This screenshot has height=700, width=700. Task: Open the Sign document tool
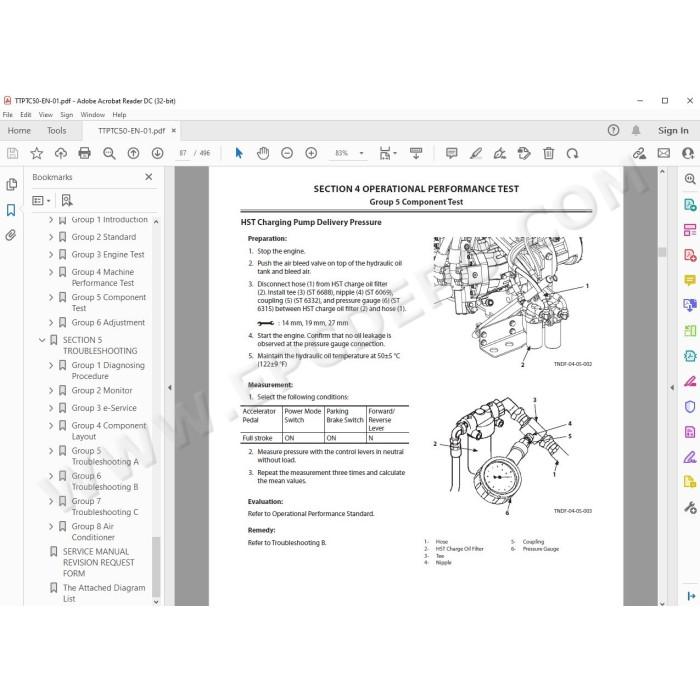coord(500,154)
